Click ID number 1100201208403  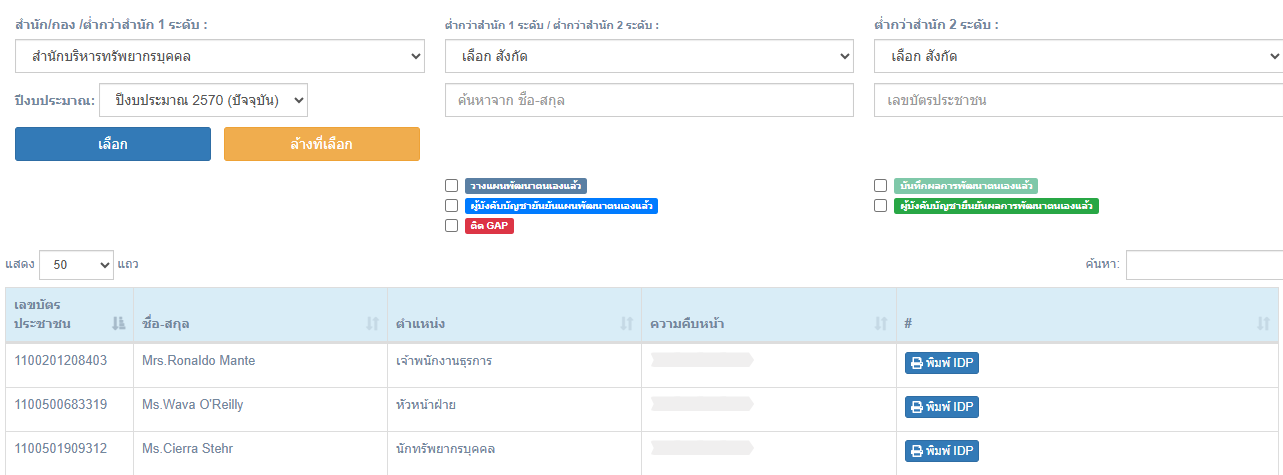(61, 360)
